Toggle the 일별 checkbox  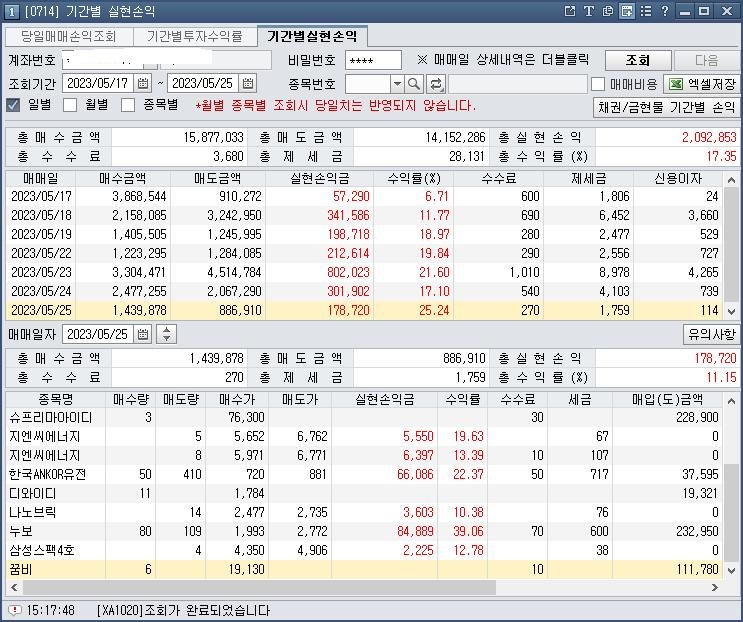tap(14, 105)
